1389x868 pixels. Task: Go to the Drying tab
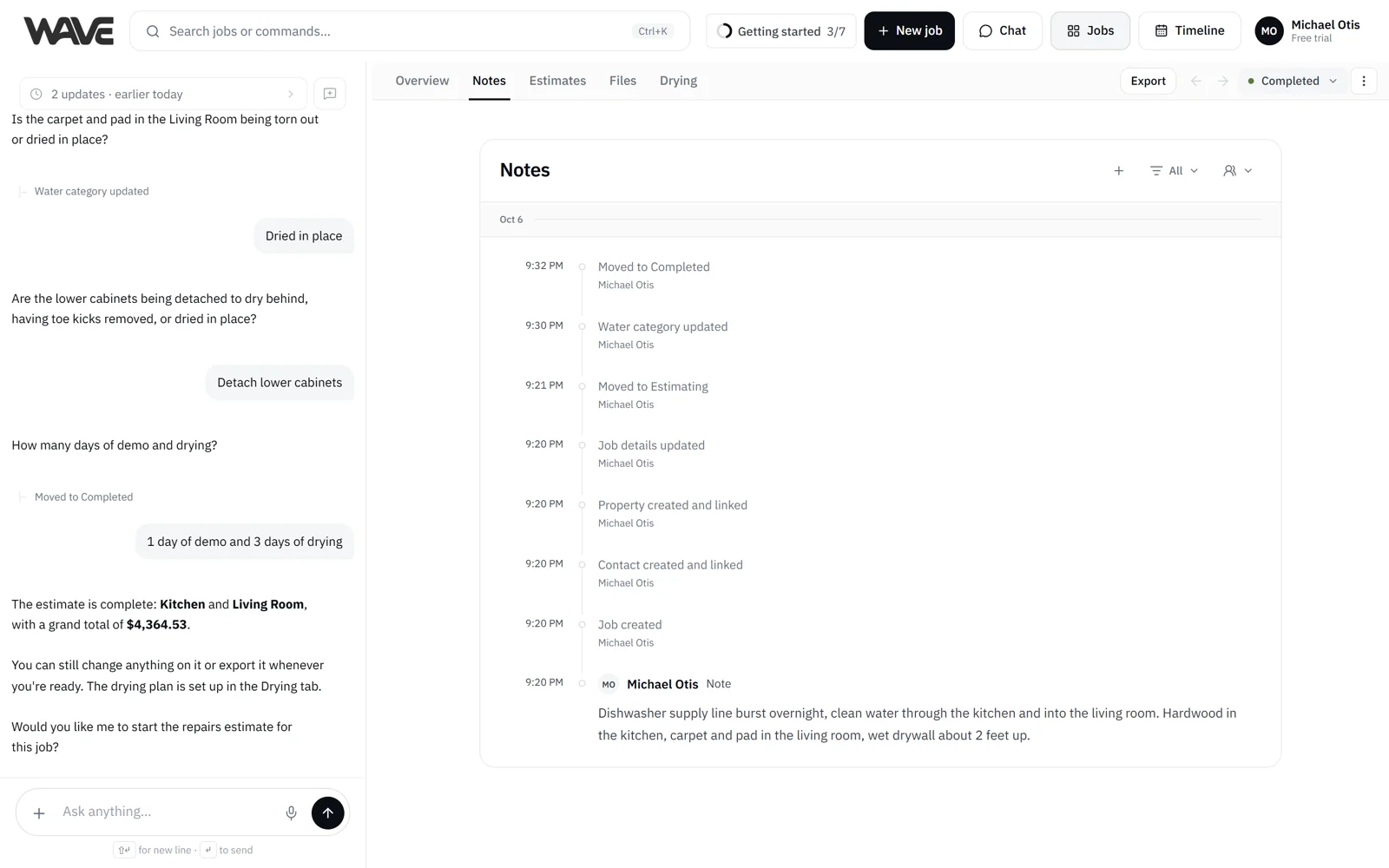coord(678,81)
